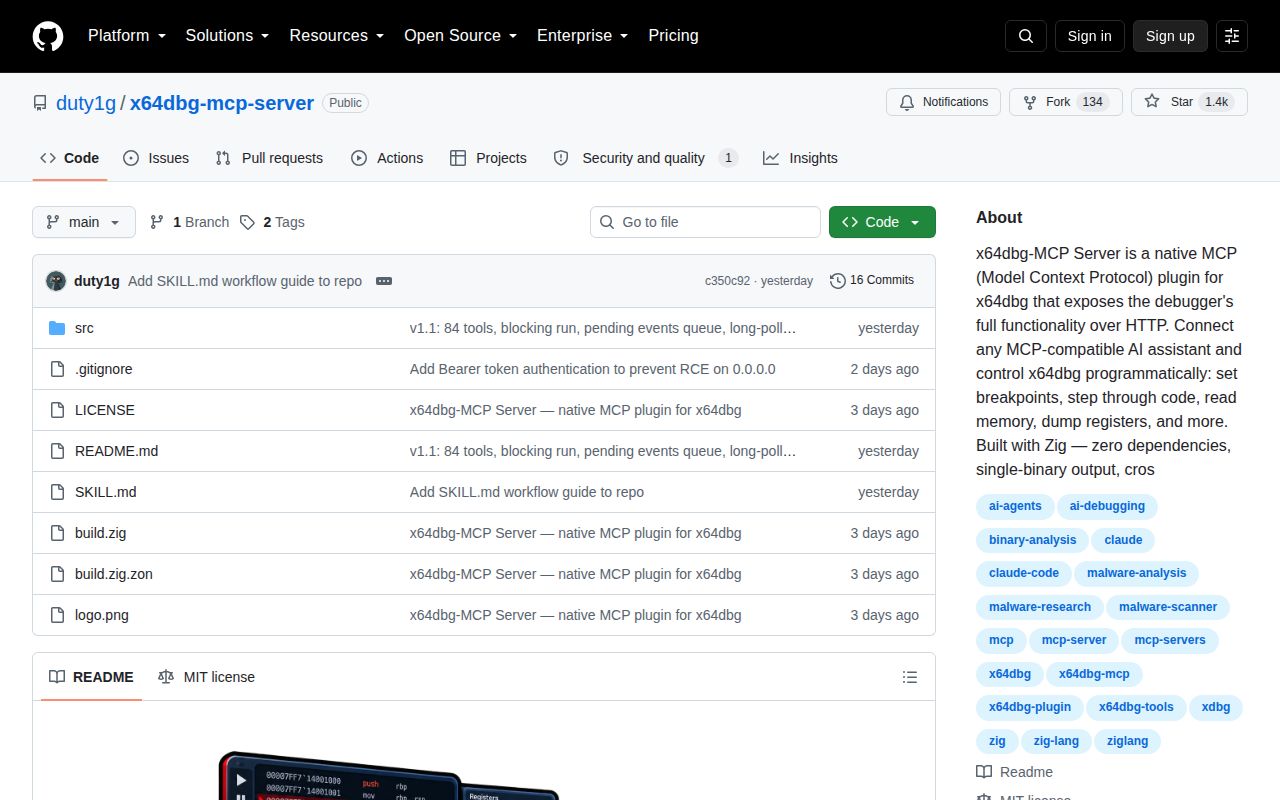Open the build.zig file

(100, 533)
